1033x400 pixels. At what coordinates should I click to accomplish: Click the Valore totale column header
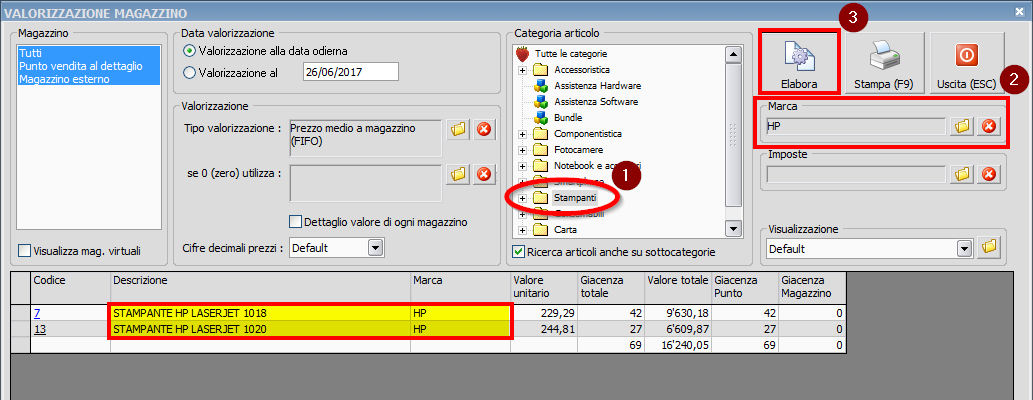(678, 287)
